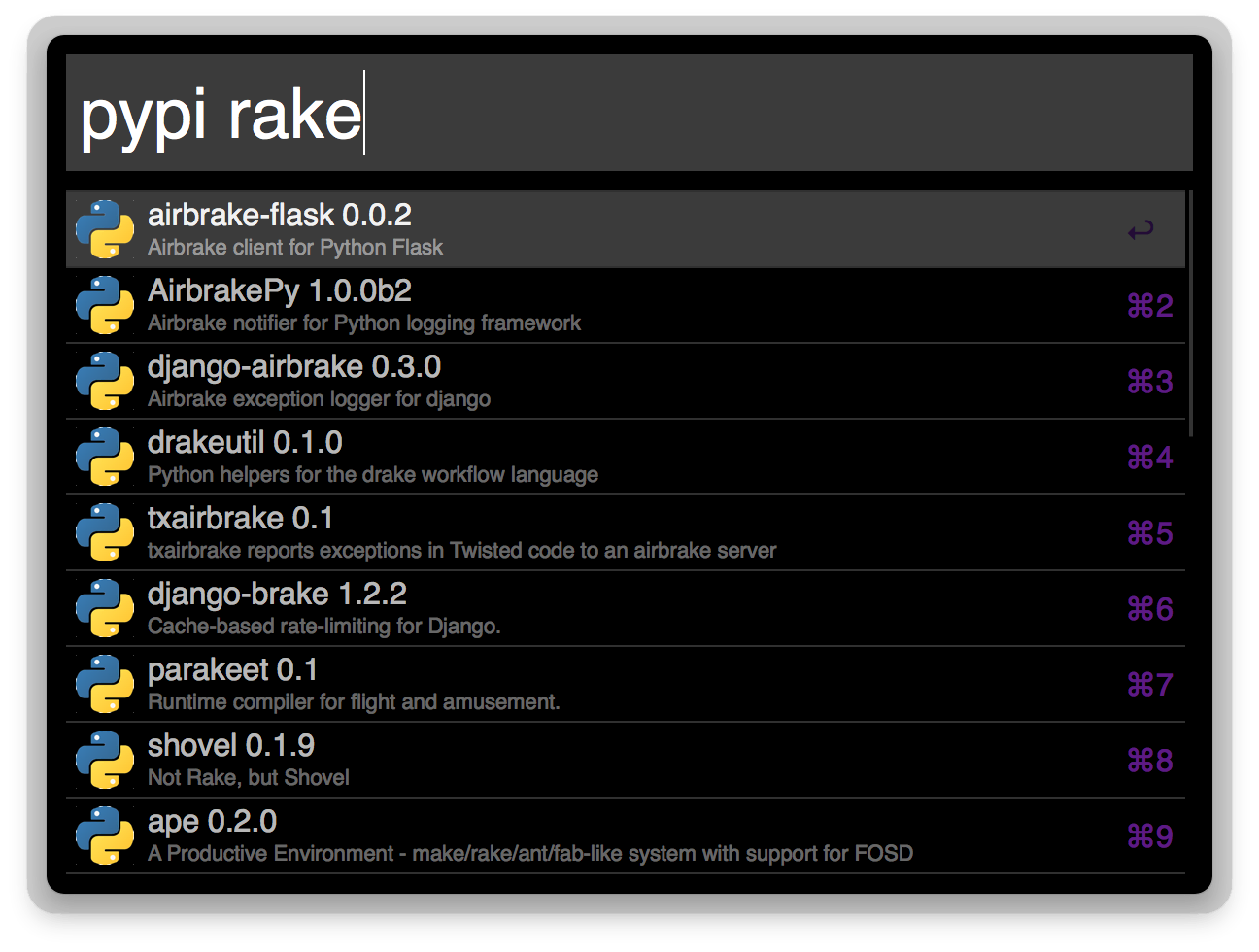The width and height of the screenshot is (1259, 952).
Task: Click the ⌘3 shortcut label
Action: pos(1150,382)
